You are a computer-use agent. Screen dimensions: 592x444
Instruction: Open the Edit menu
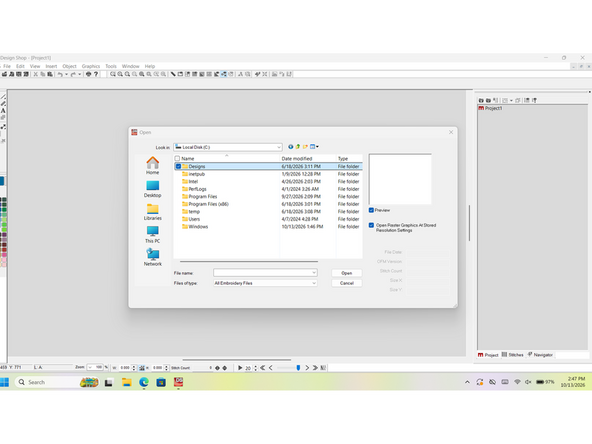coord(20,66)
